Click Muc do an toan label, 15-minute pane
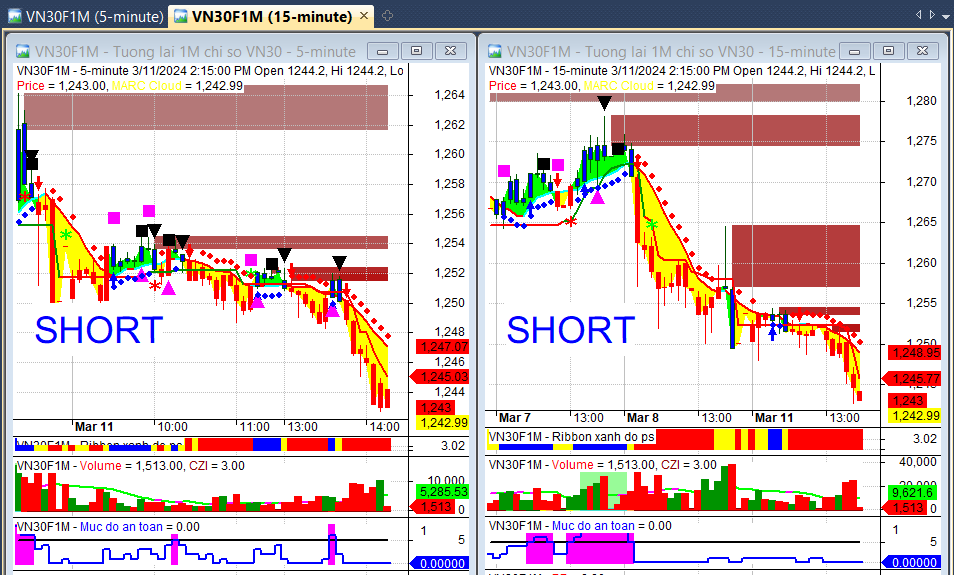954x575 pixels. tap(593, 526)
